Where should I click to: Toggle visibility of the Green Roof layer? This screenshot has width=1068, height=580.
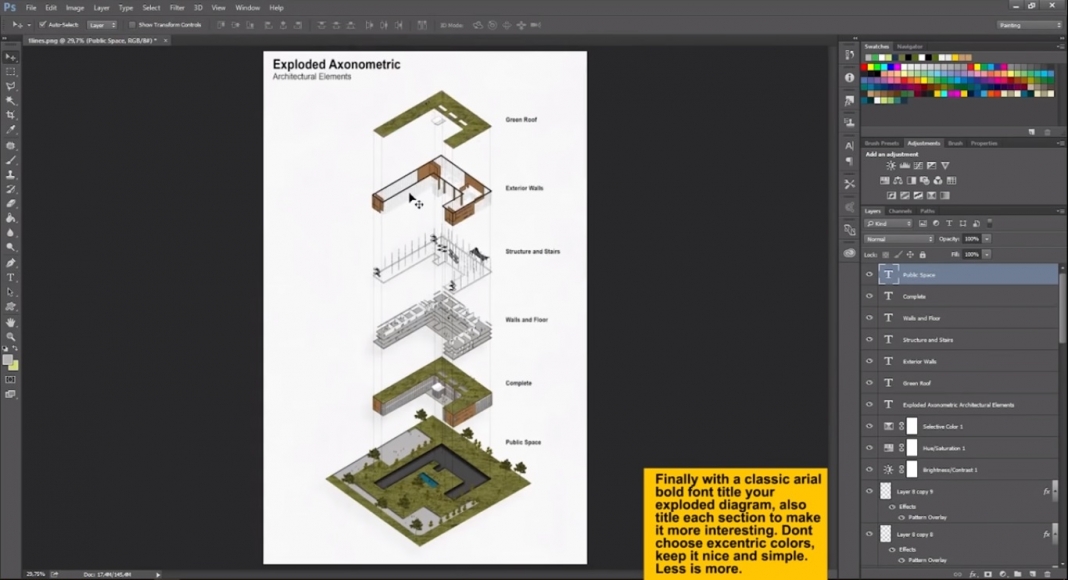tap(869, 382)
